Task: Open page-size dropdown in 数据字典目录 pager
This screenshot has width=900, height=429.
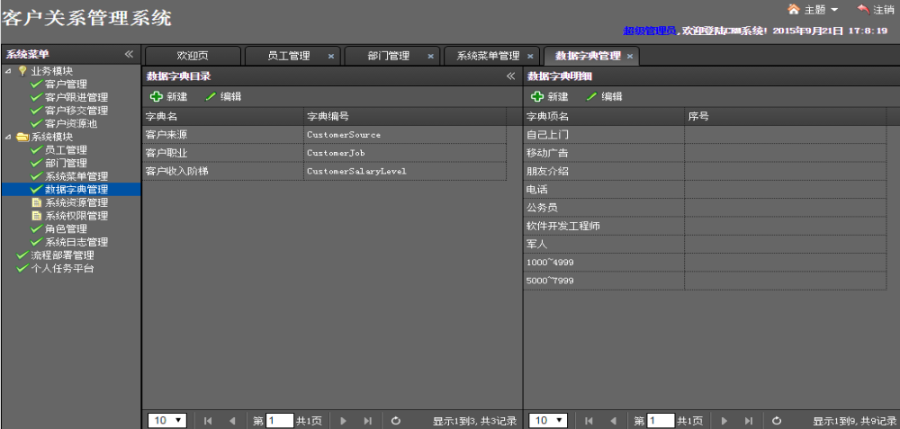Action: click(x=167, y=421)
